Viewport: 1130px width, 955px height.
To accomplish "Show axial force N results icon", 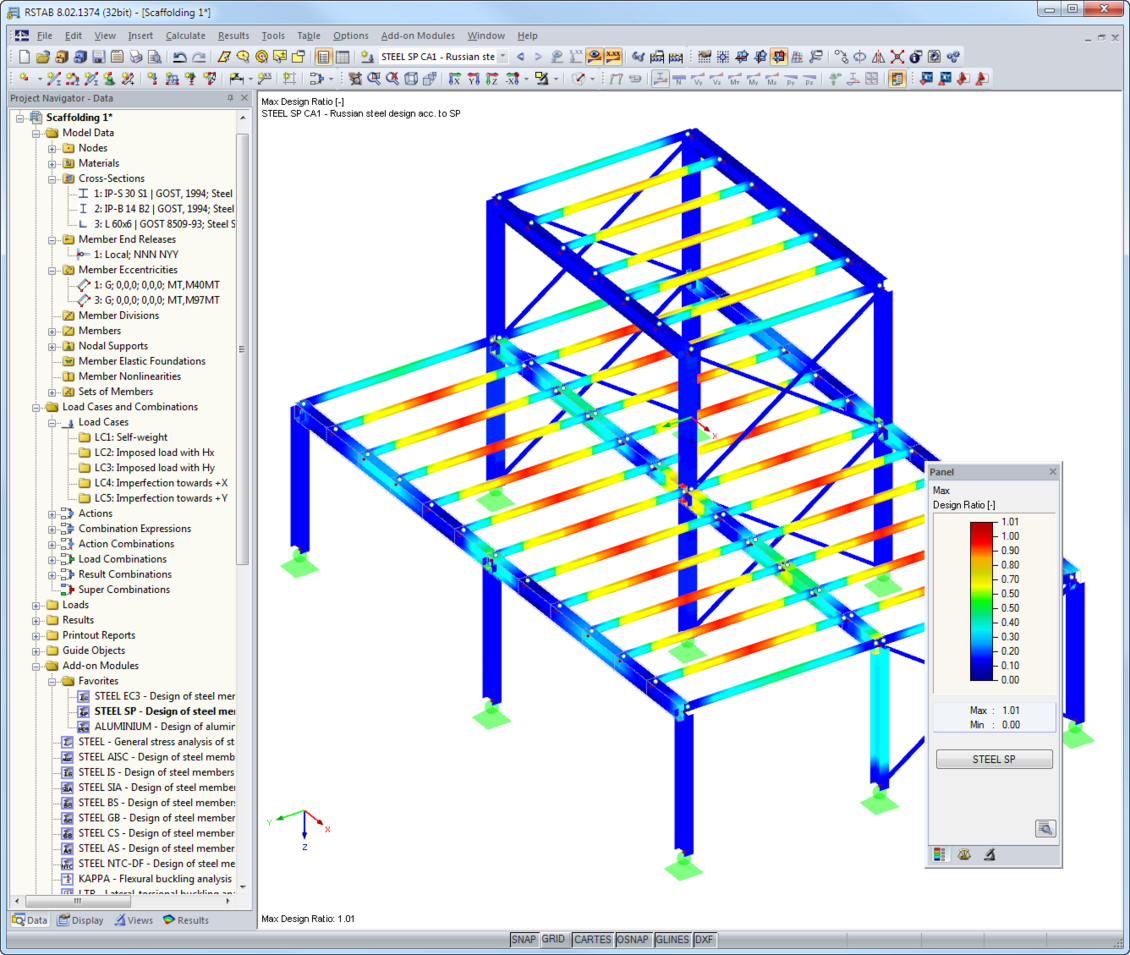I will coord(679,79).
